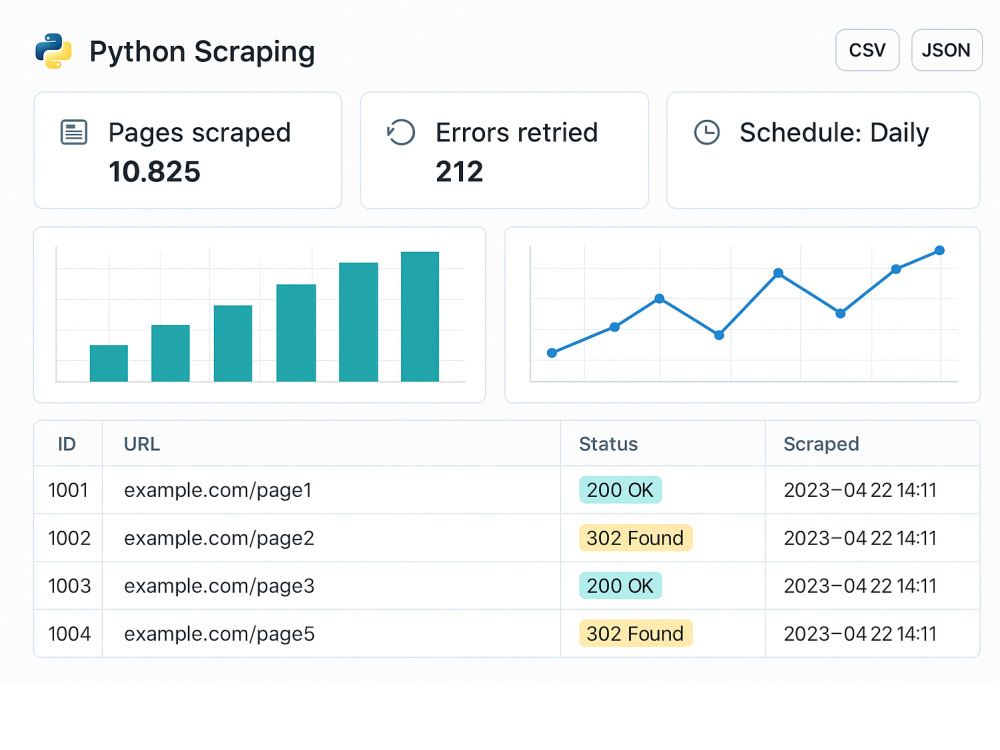Export data using the JSON button
This screenshot has height=750, width=1000.
coord(945,50)
